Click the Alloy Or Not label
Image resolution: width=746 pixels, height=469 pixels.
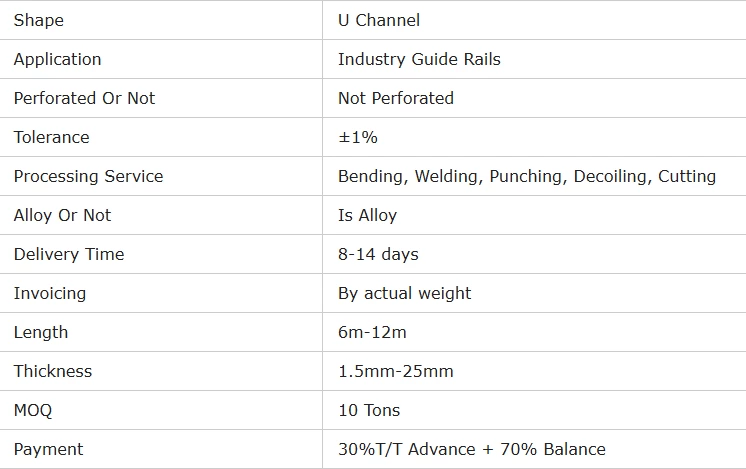pos(62,215)
